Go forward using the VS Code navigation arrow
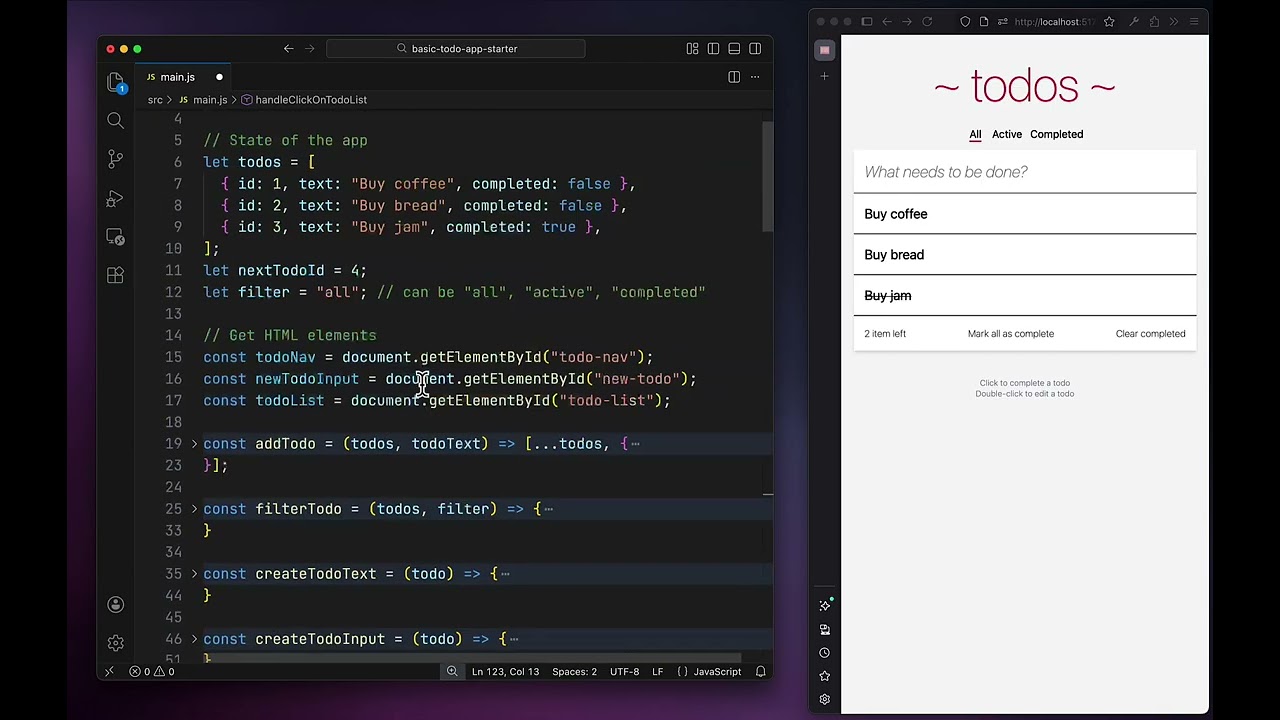1280x720 pixels. pos(309,48)
